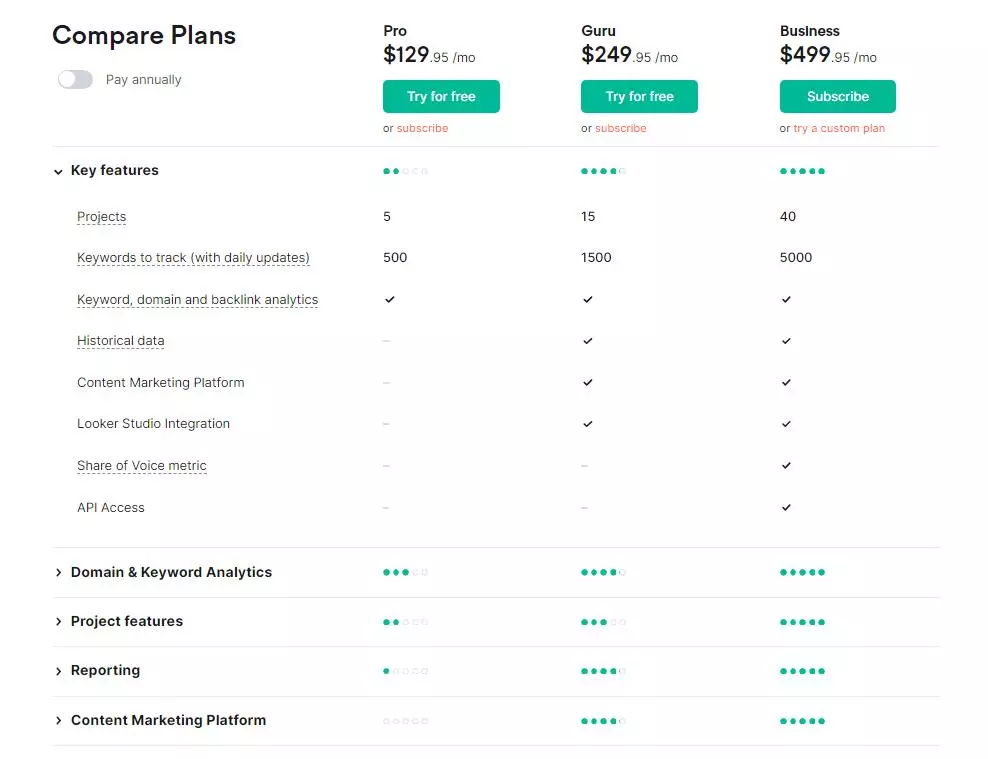Viewport: 988px width, 759px height.
Task: Toggle the Pay annually switch
Action: (75, 79)
